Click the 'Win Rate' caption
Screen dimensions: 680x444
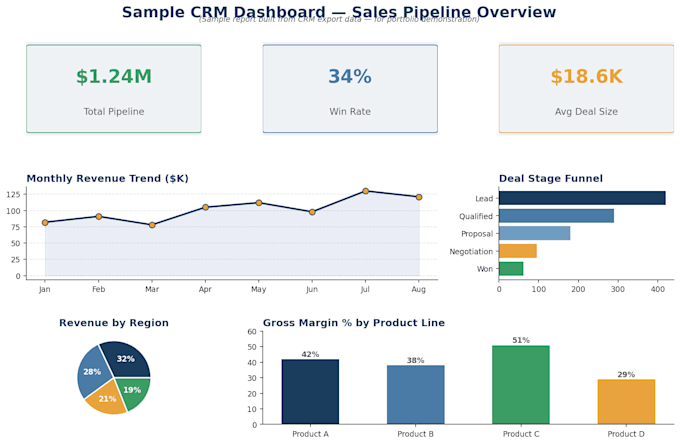pyautogui.click(x=350, y=111)
